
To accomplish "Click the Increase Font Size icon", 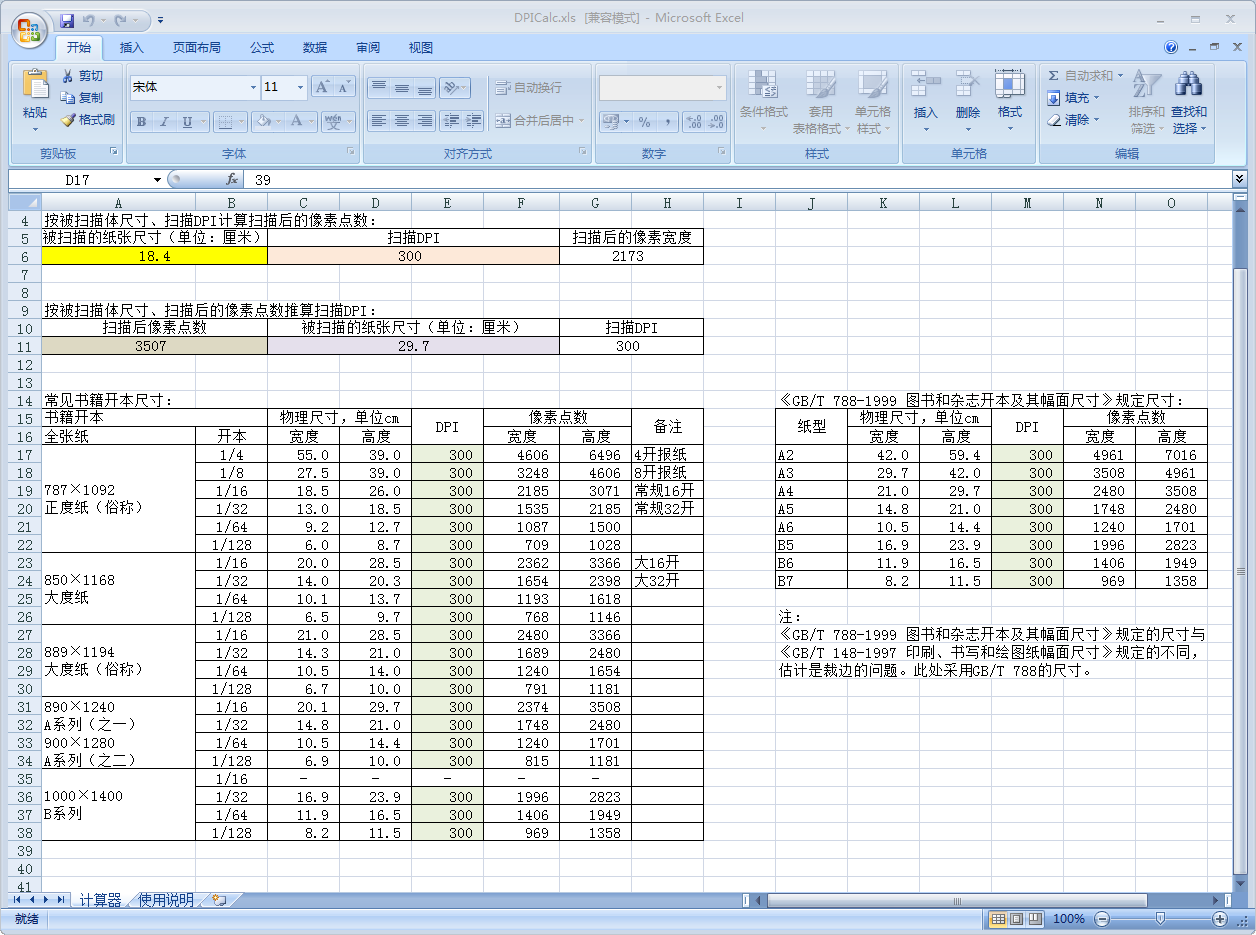I will (x=321, y=88).
